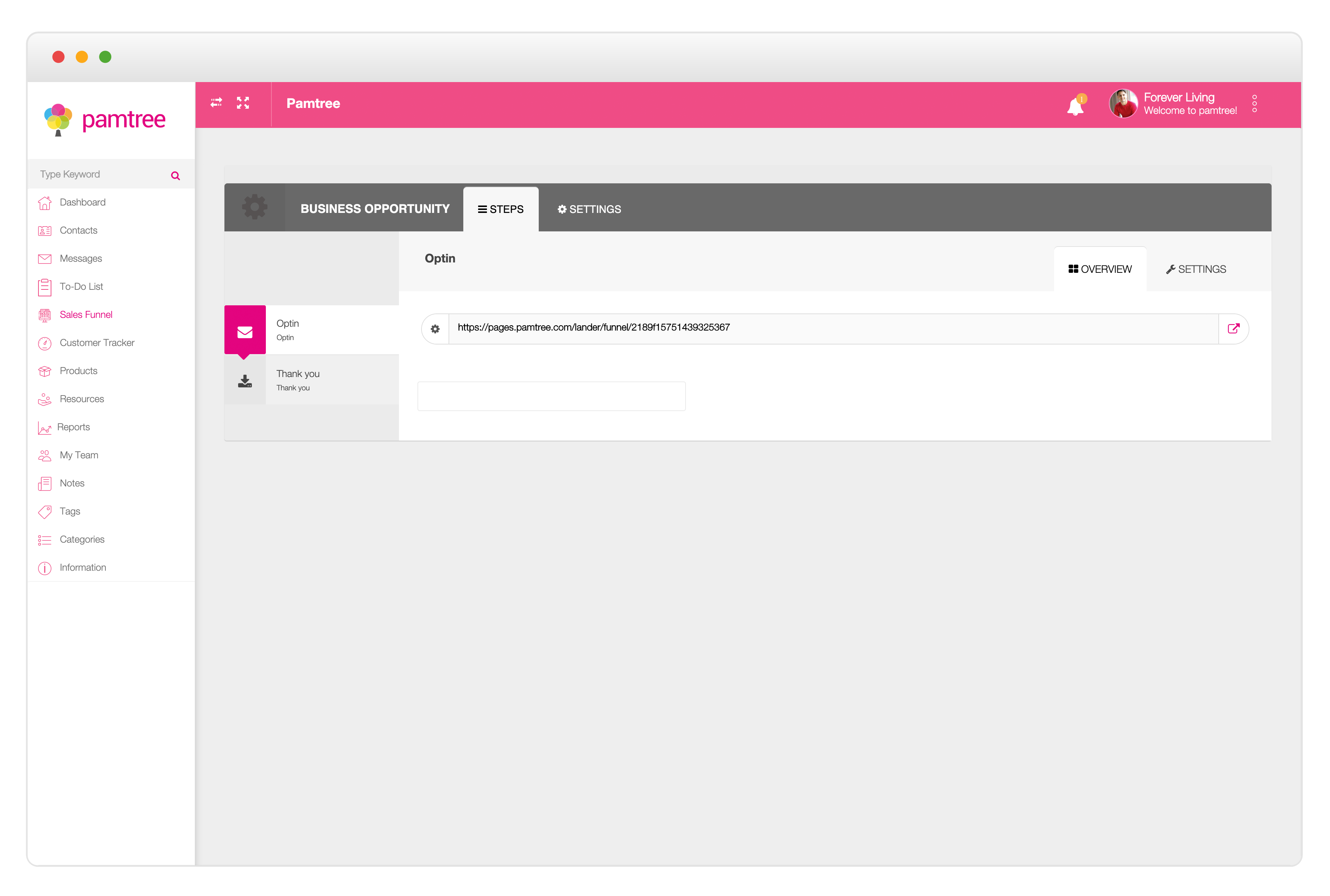
Task: Click the My Team people icon
Action: 45,455
